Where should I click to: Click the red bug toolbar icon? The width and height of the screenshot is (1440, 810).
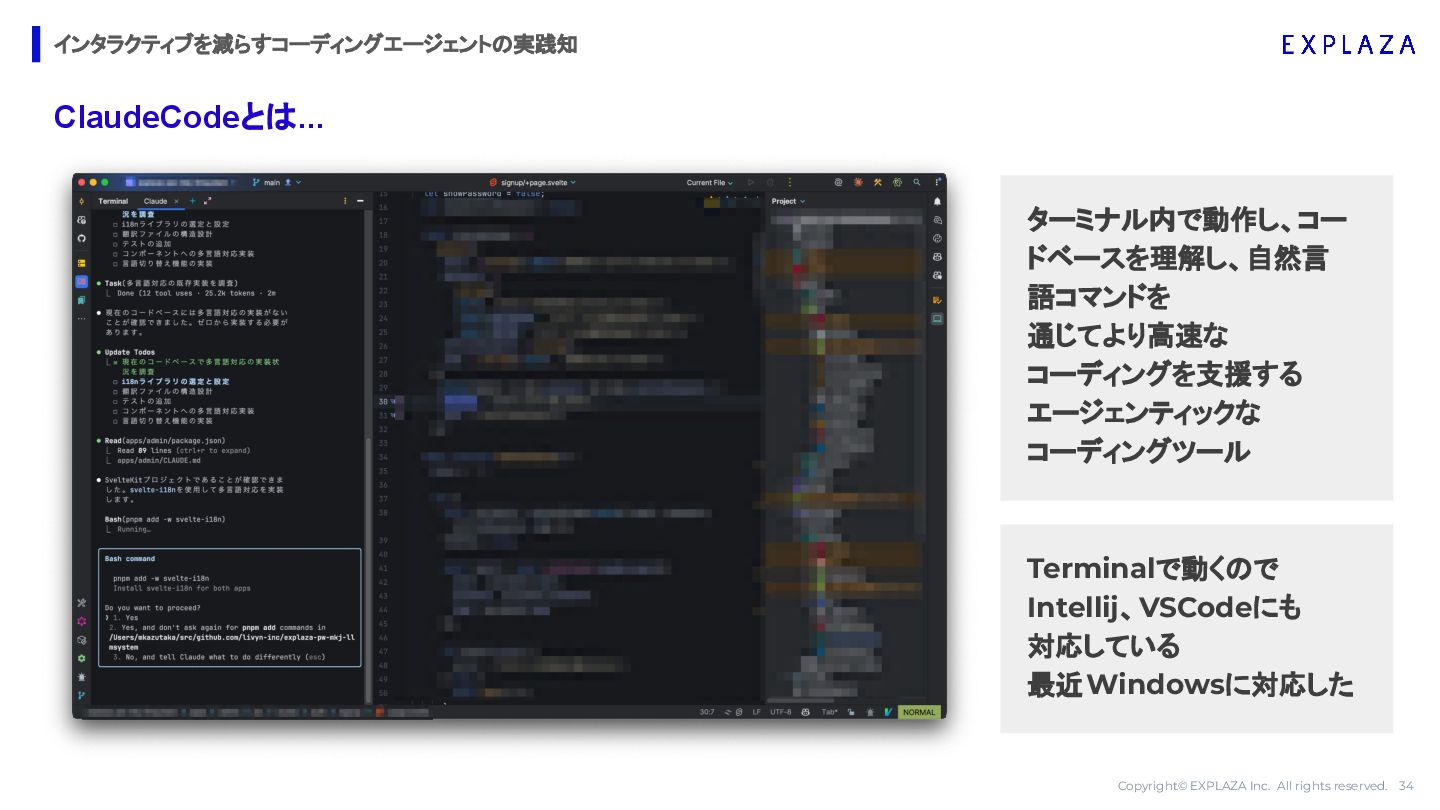point(858,183)
